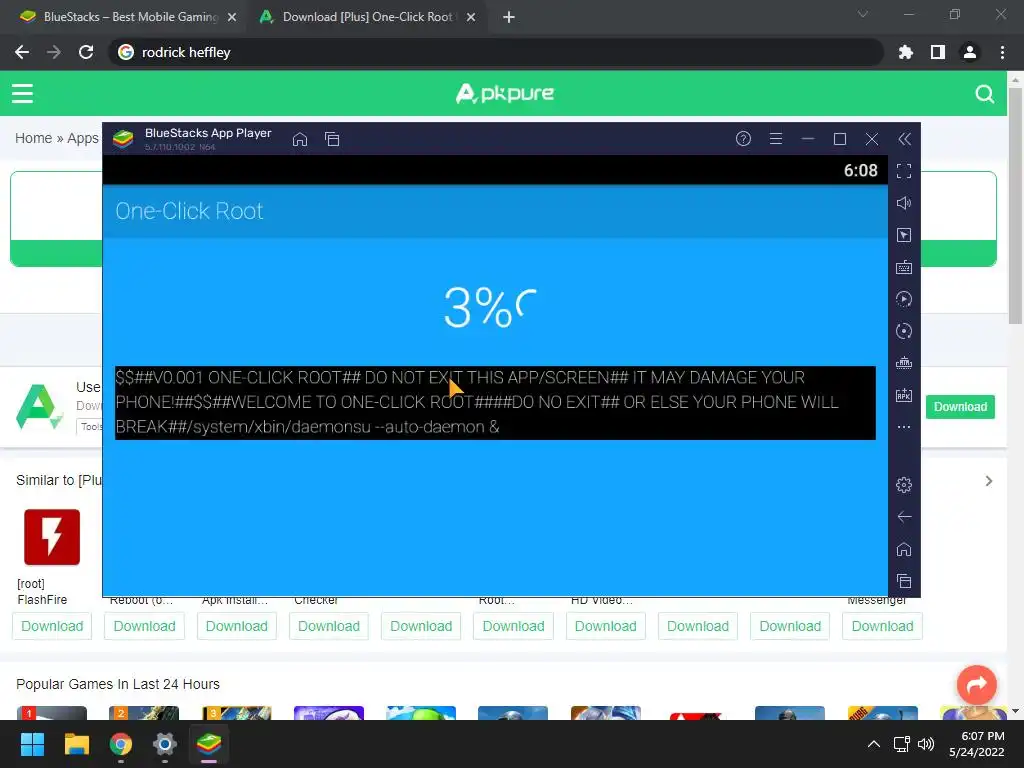Open BlueStacks help question mark icon

743,138
